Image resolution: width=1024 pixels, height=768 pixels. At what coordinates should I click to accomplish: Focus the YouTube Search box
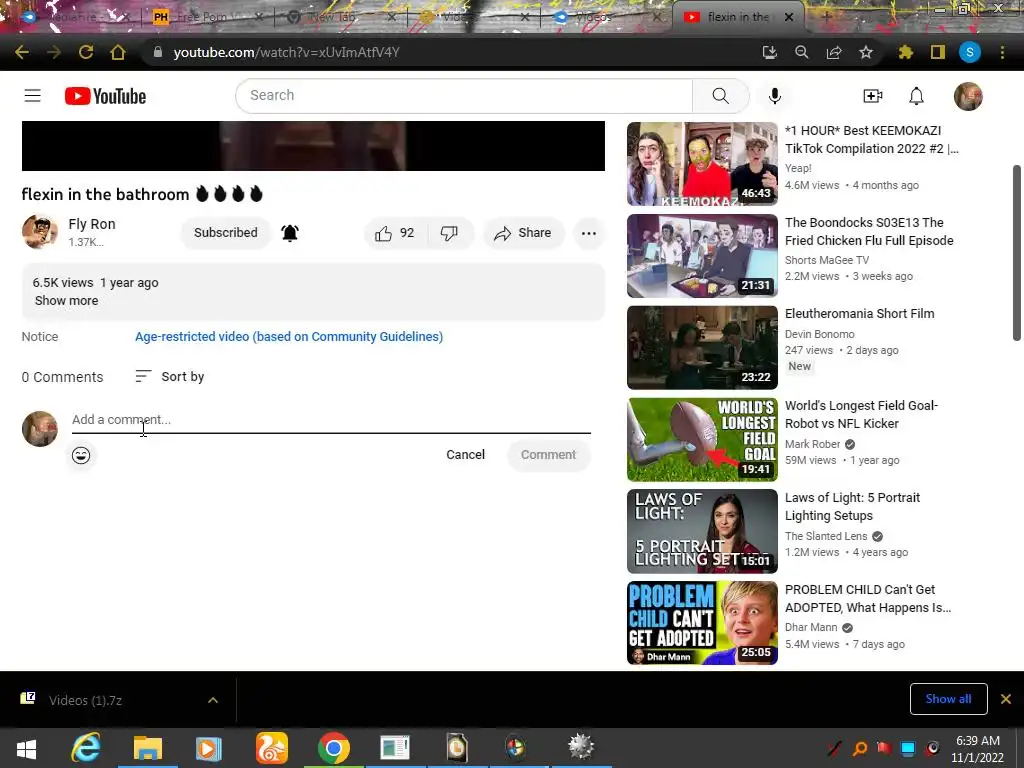(464, 95)
